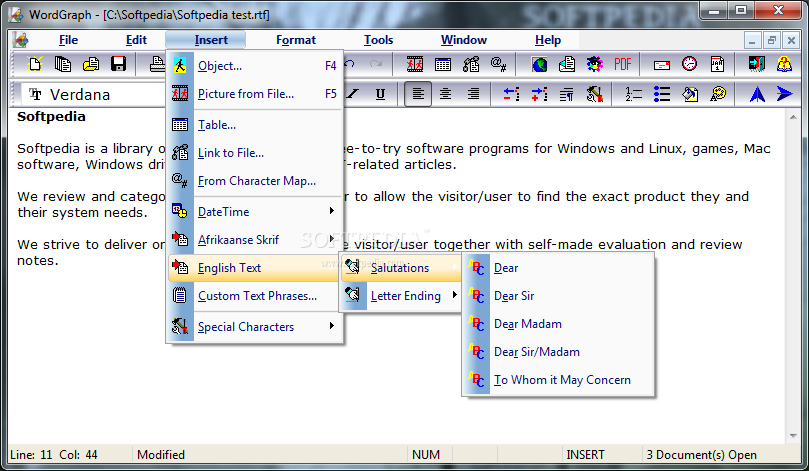Click the Link to File toolbar icon
The width and height of the screenshot is (809, 471).
pyautogui.click(x=471, y=64)
